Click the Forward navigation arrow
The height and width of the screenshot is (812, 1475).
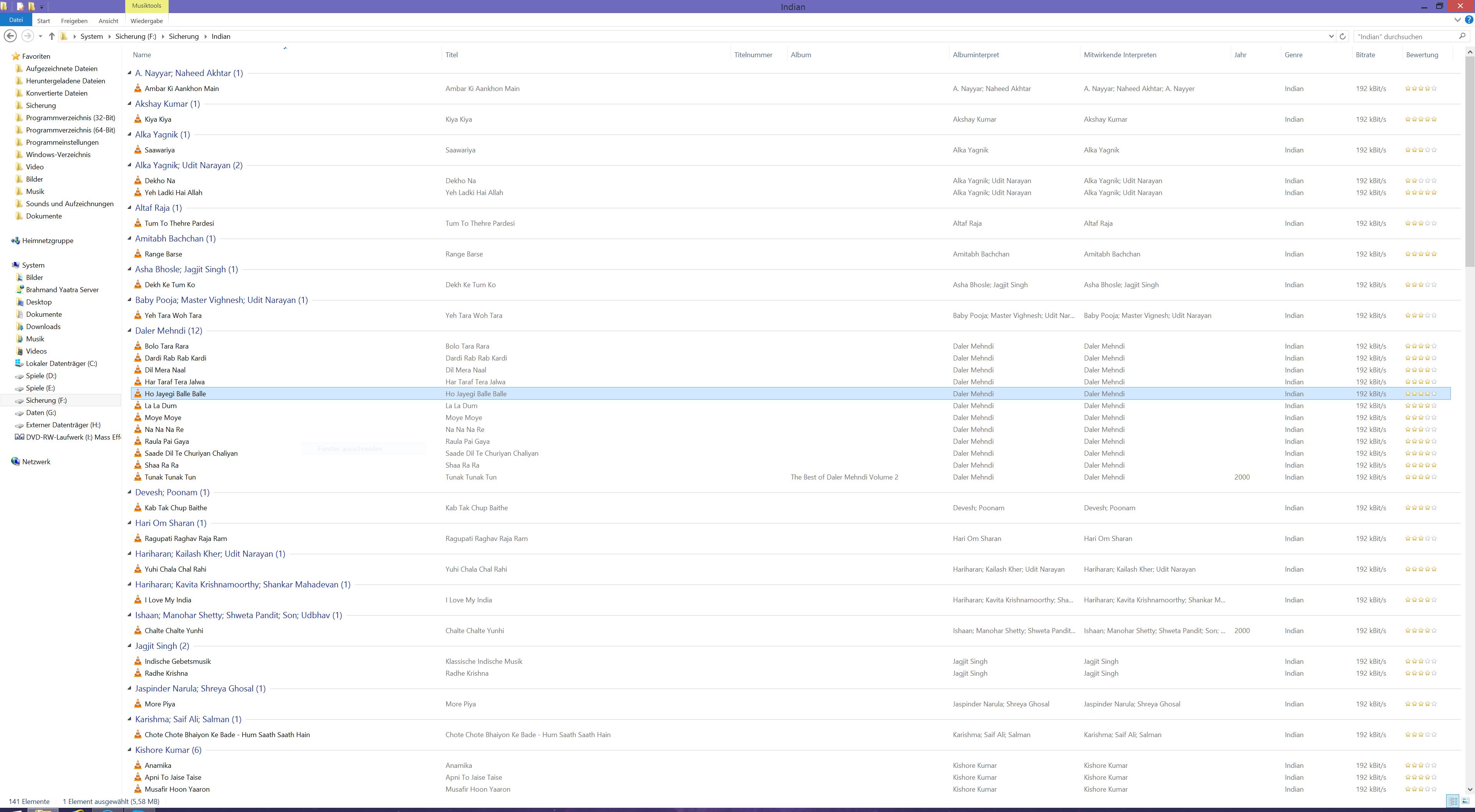tap(27, 36)
